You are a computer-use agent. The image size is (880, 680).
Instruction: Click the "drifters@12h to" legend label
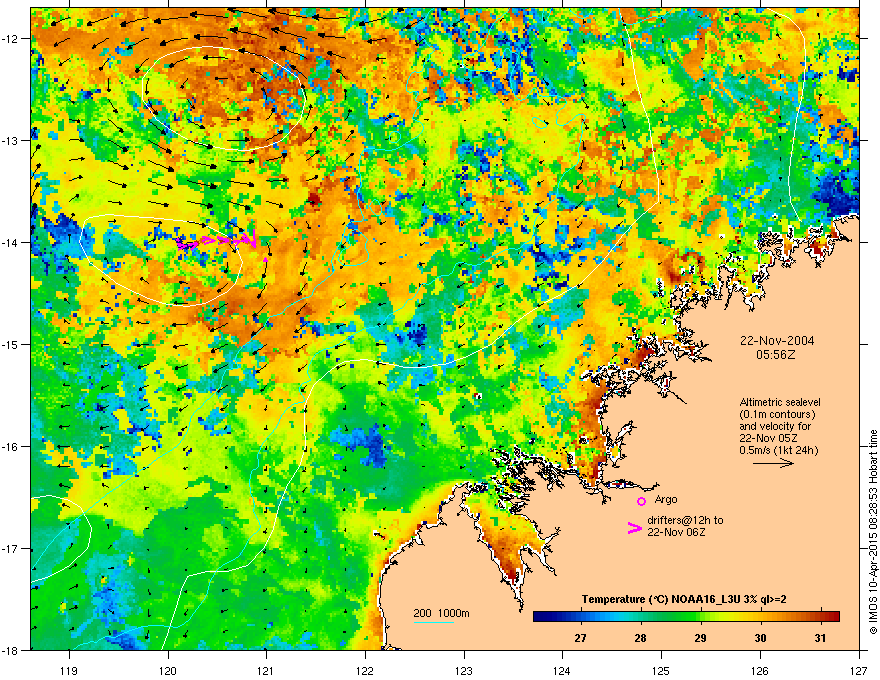click(x=685, y=520)
